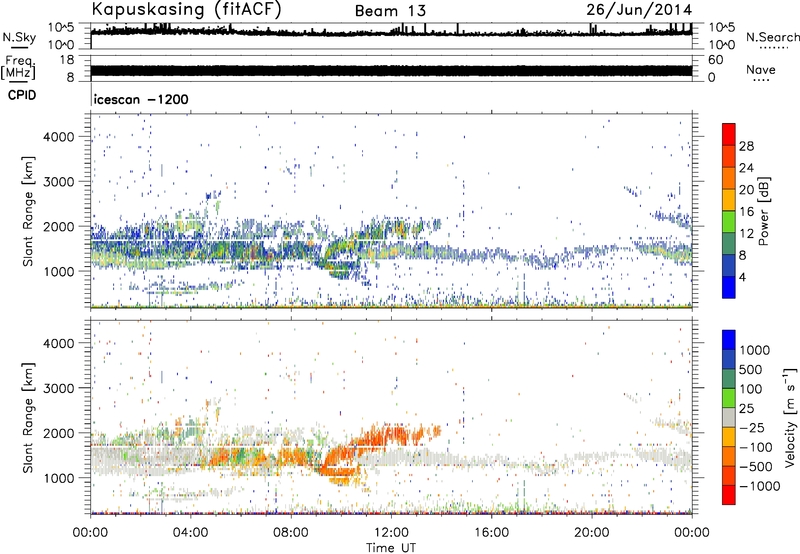
Task: Click the '08:00' time tick label
Action: (x=291, y=533)
